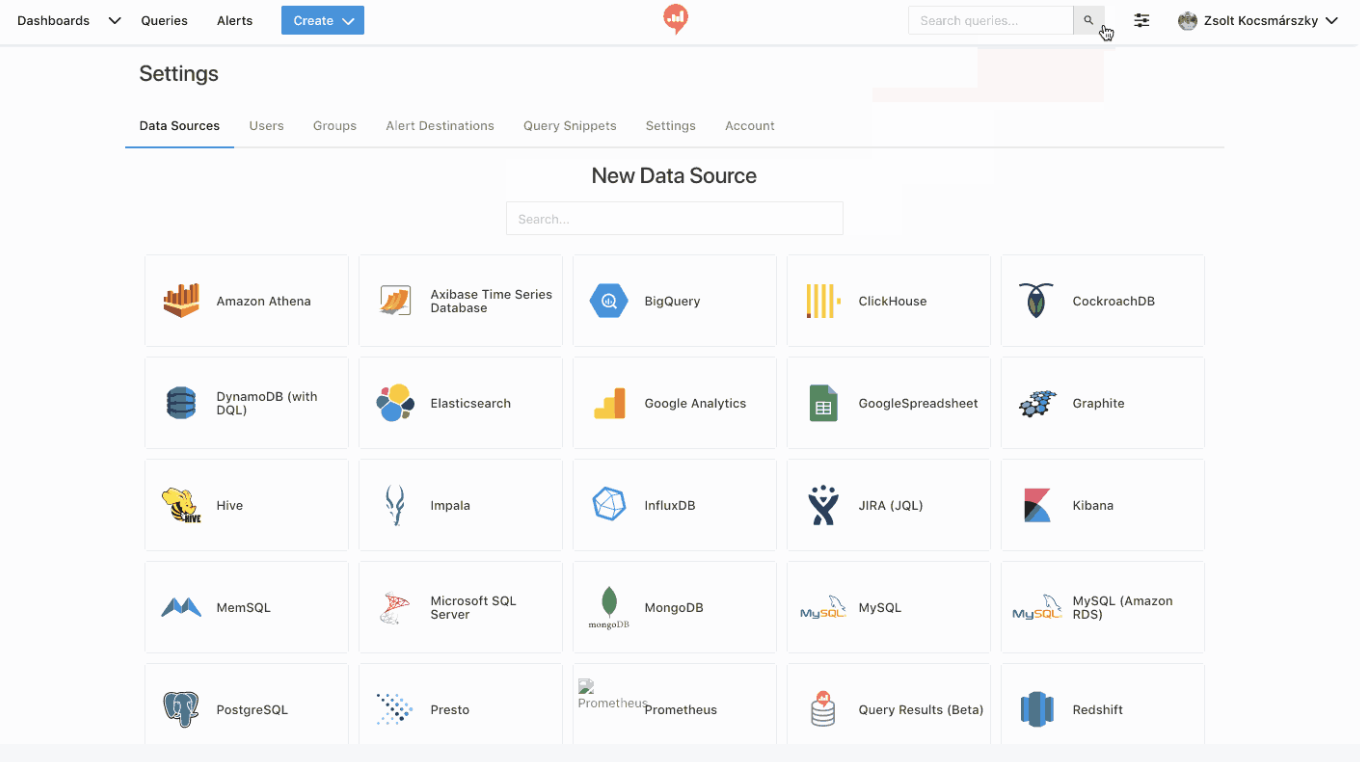This screenshot has width=1360, height=762.
Task: Select the PostgreSQL label
Action: 252,709
